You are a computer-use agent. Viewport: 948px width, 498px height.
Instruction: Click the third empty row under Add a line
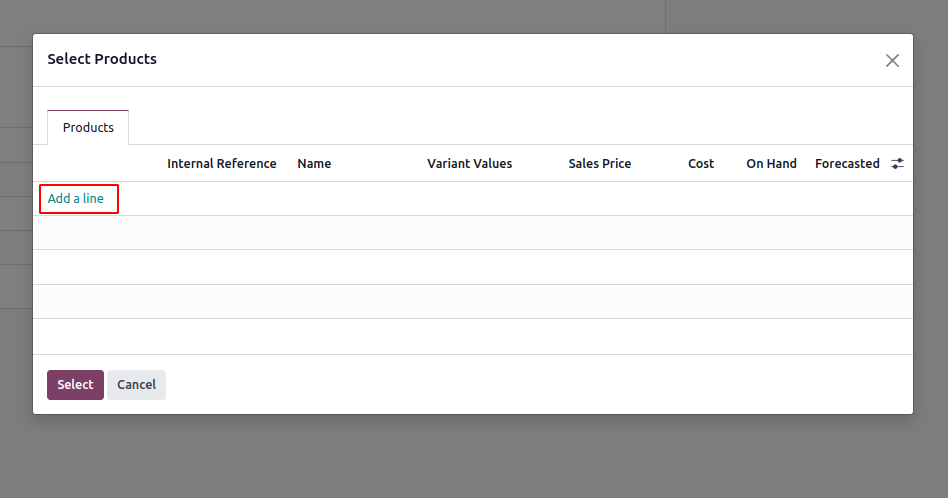(472, 302)
